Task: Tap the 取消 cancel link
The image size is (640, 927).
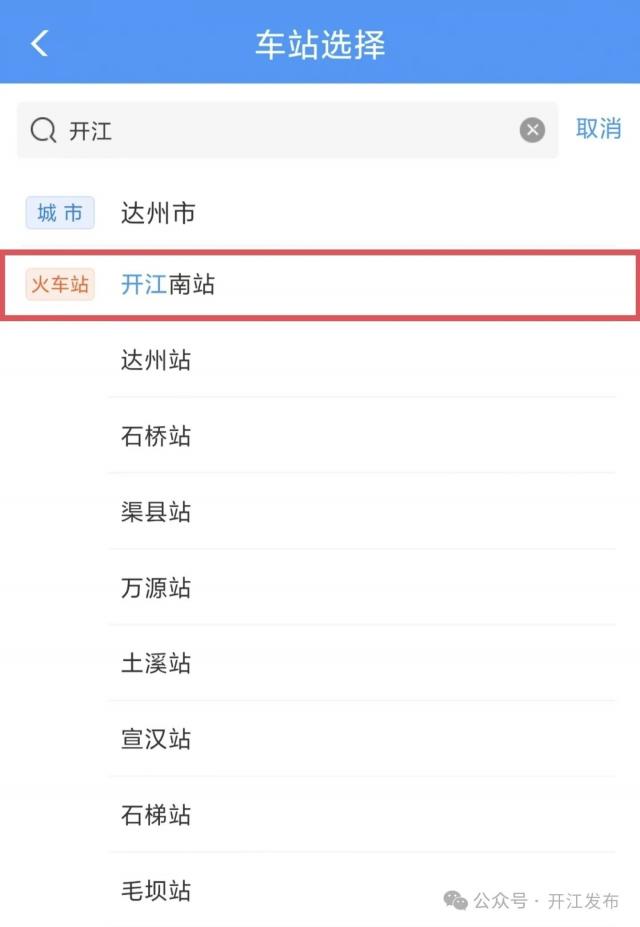Action: 598,129
